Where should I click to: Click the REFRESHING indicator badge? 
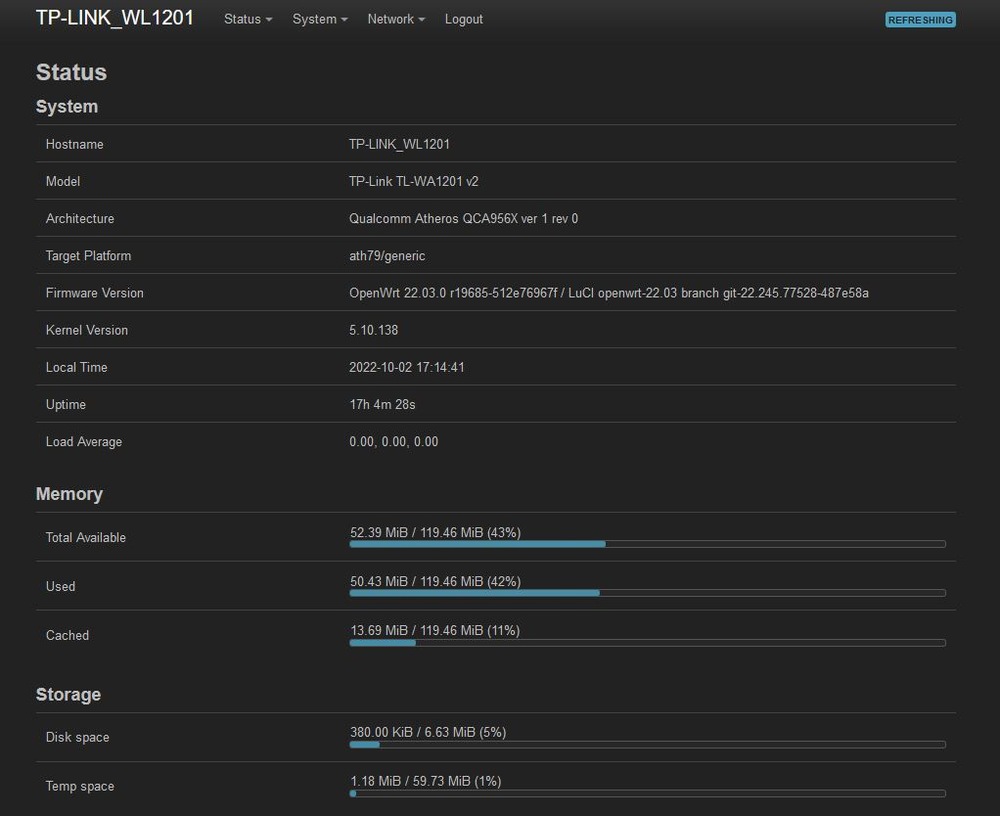[x=920, y=20]
